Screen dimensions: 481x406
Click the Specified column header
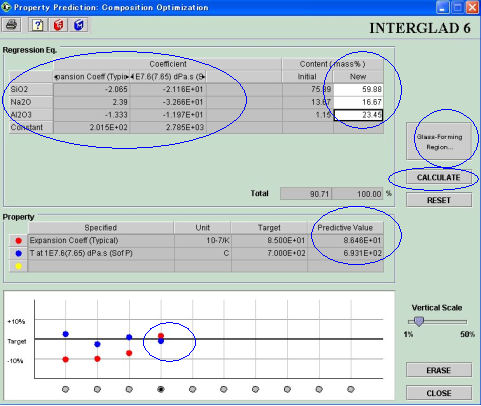[x=101, y=228]
